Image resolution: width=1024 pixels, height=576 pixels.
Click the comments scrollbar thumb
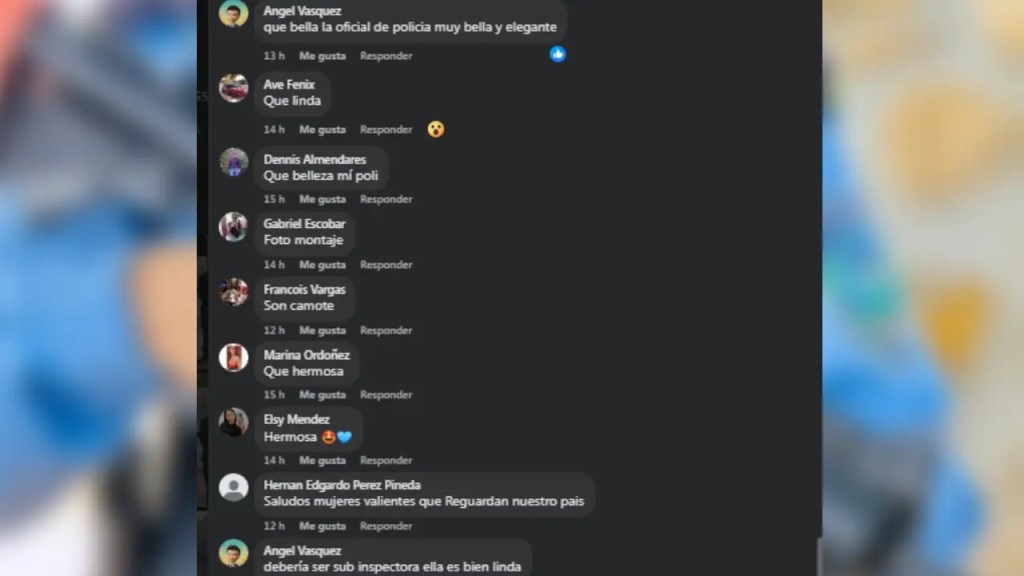tap(819, 556)
